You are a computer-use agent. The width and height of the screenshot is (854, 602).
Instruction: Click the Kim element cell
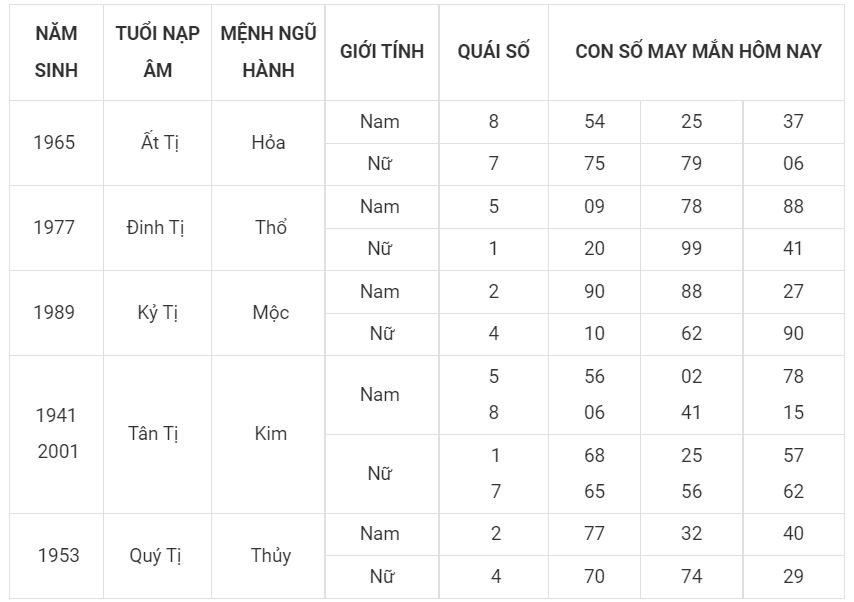268,434
